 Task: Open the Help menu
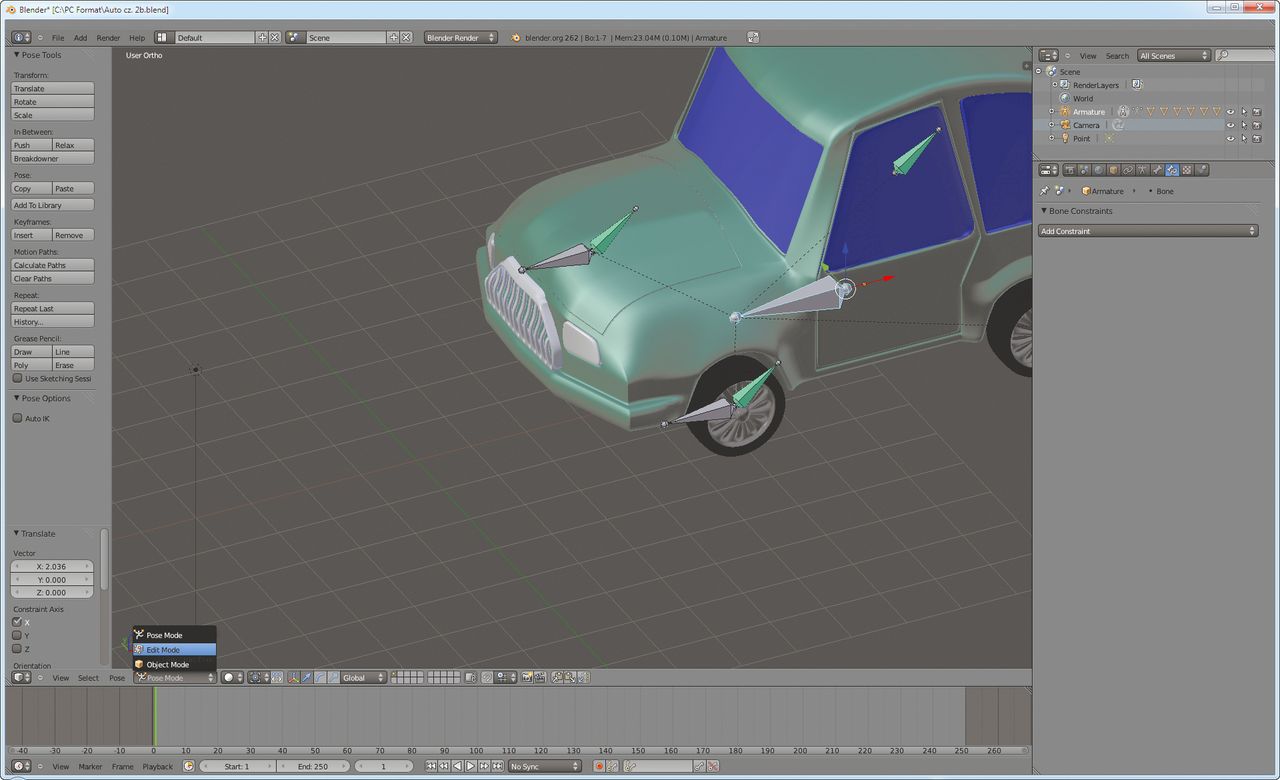137,38
